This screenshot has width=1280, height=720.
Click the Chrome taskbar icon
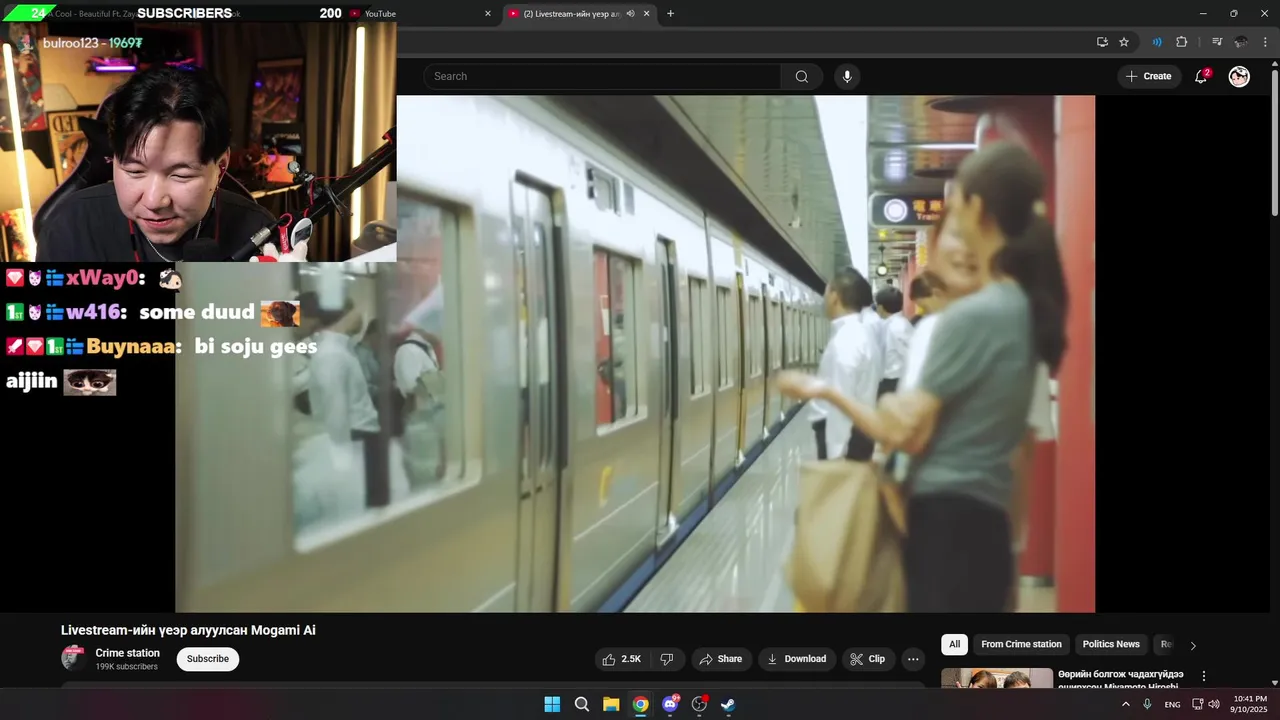(640, 704)
